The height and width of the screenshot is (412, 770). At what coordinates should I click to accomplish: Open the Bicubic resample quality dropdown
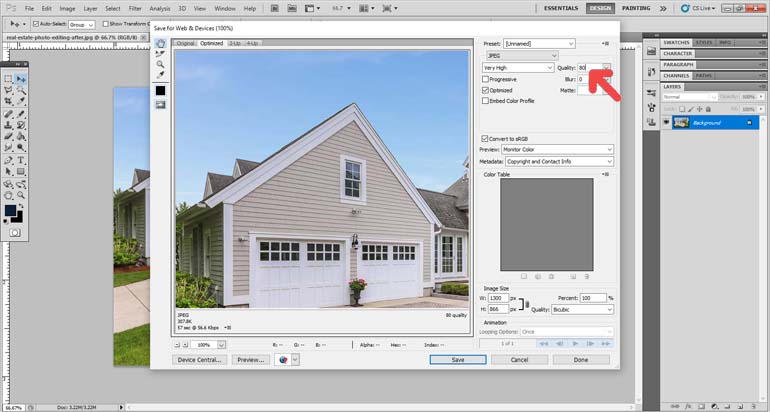click(x=582, y=310)
